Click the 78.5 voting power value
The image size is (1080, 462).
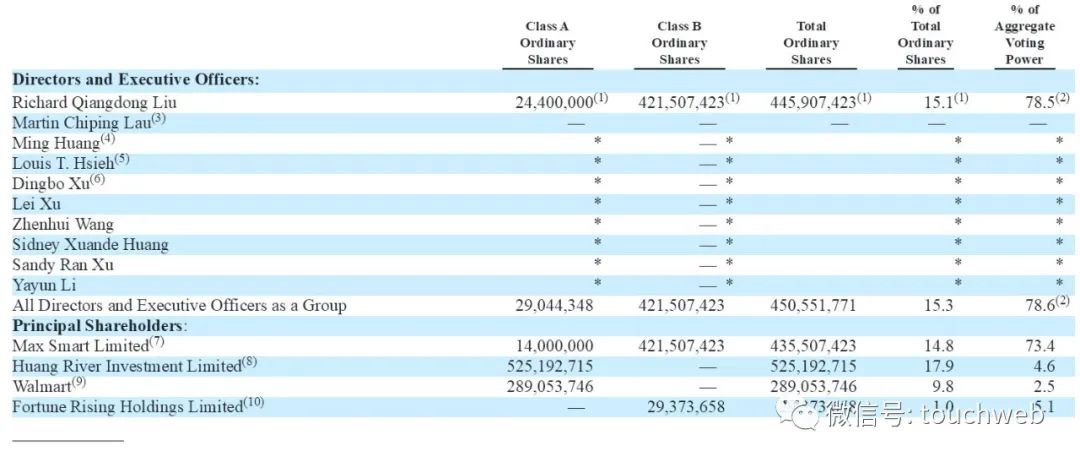click(1039, 103)
